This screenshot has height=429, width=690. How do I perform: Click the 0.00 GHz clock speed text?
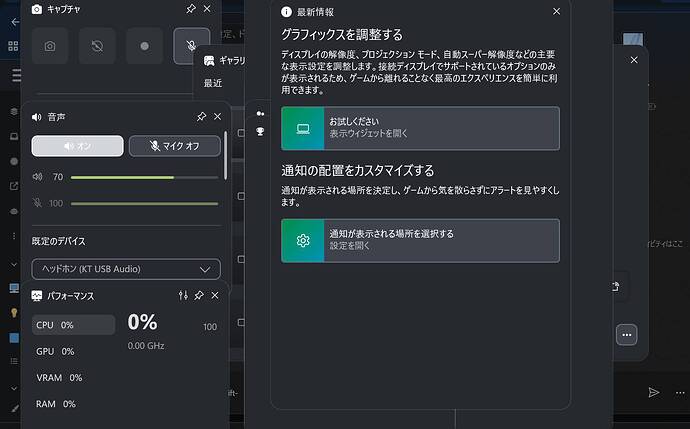[146, 346]
